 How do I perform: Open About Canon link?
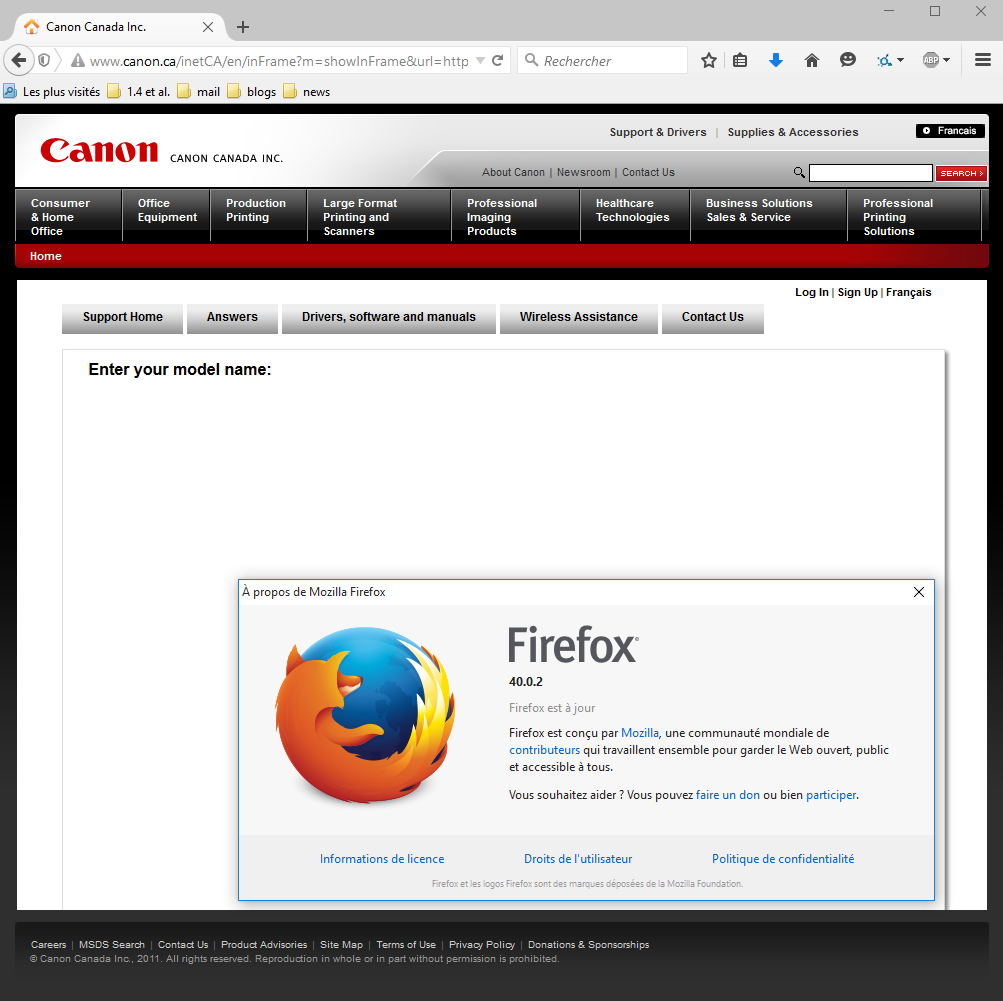coord(513,172)
